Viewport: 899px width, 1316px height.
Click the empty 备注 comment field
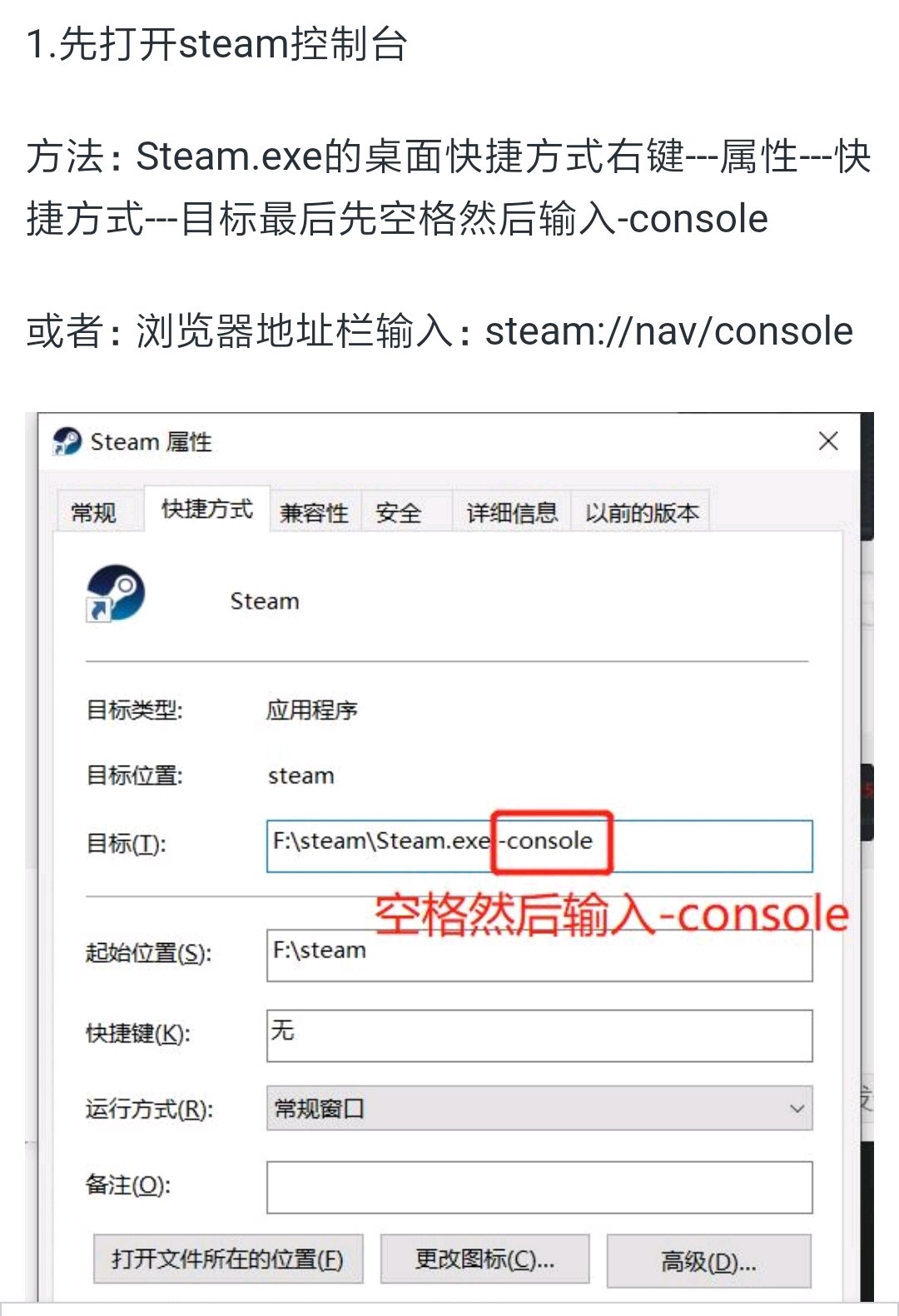tap(539, 1187)
